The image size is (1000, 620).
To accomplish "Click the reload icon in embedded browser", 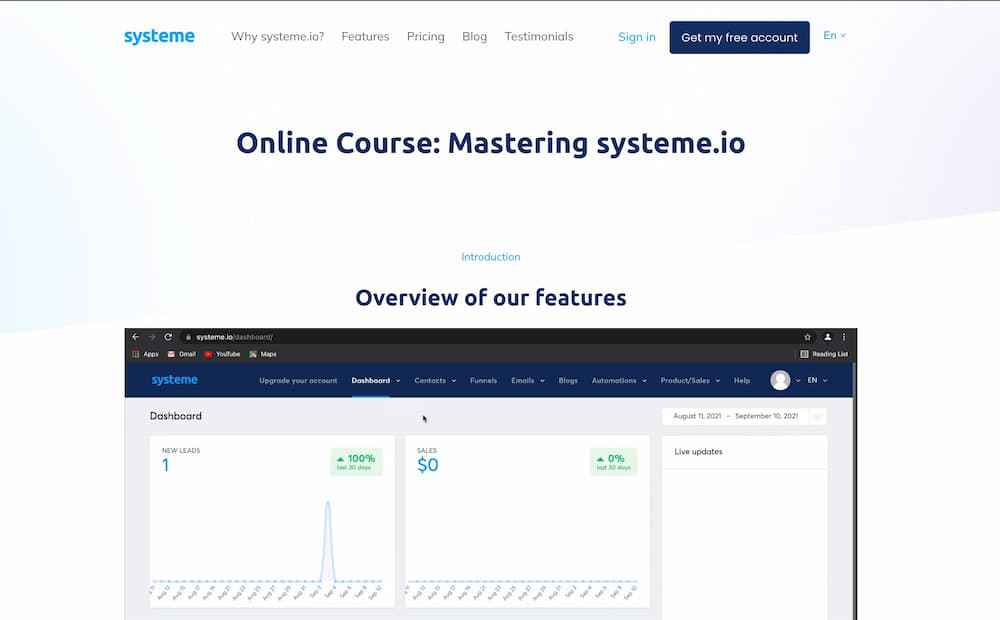I will click(x=168, y=337).
